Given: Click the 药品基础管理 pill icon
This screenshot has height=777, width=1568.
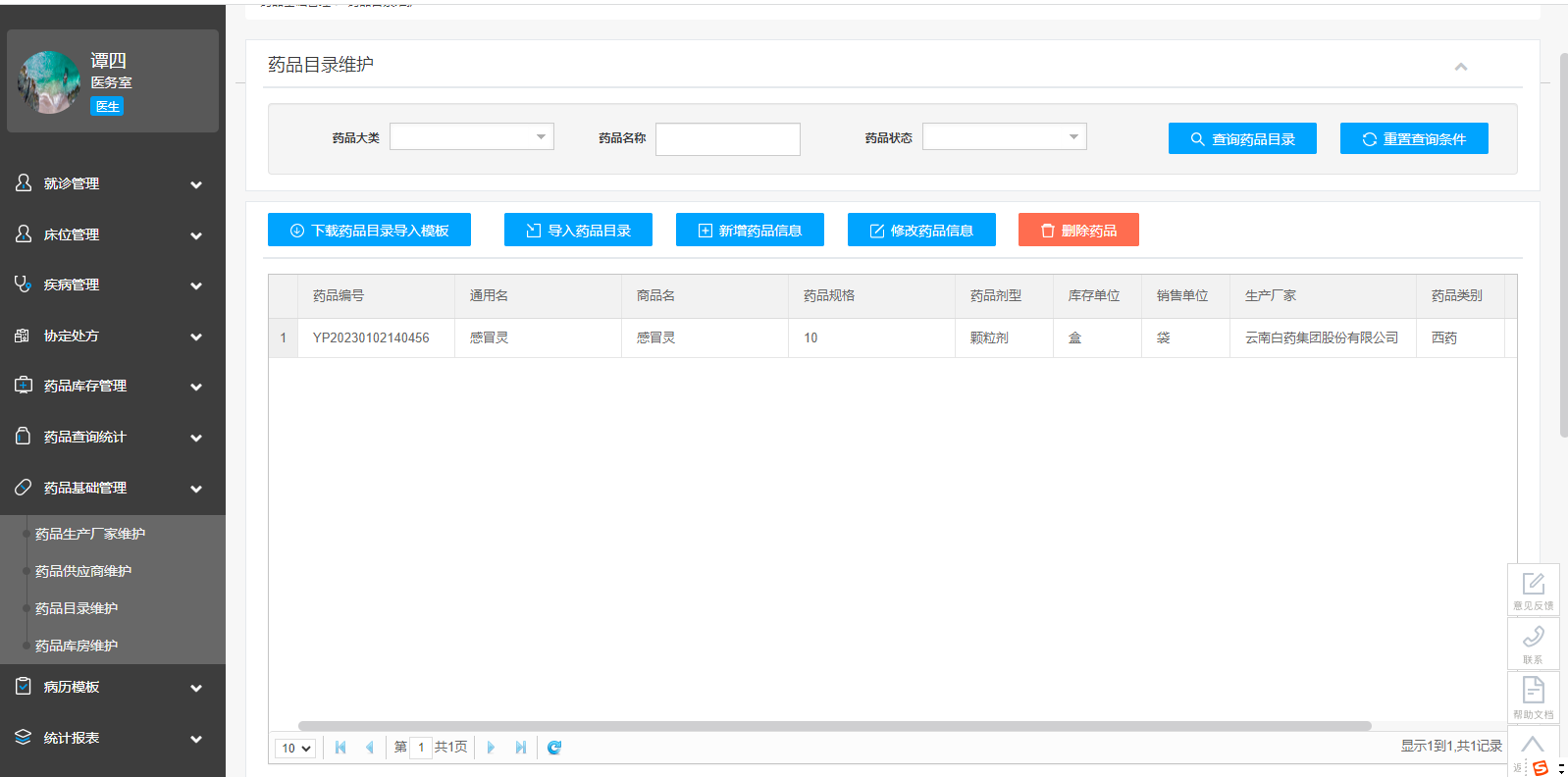Looking at the screenshot, I should (24, 488).
